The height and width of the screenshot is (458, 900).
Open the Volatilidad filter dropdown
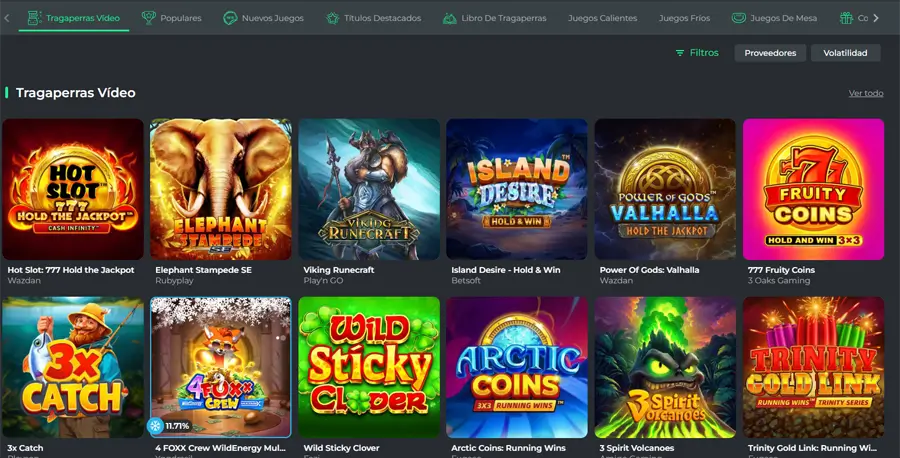pyautogui.click(x=845, y=53)
